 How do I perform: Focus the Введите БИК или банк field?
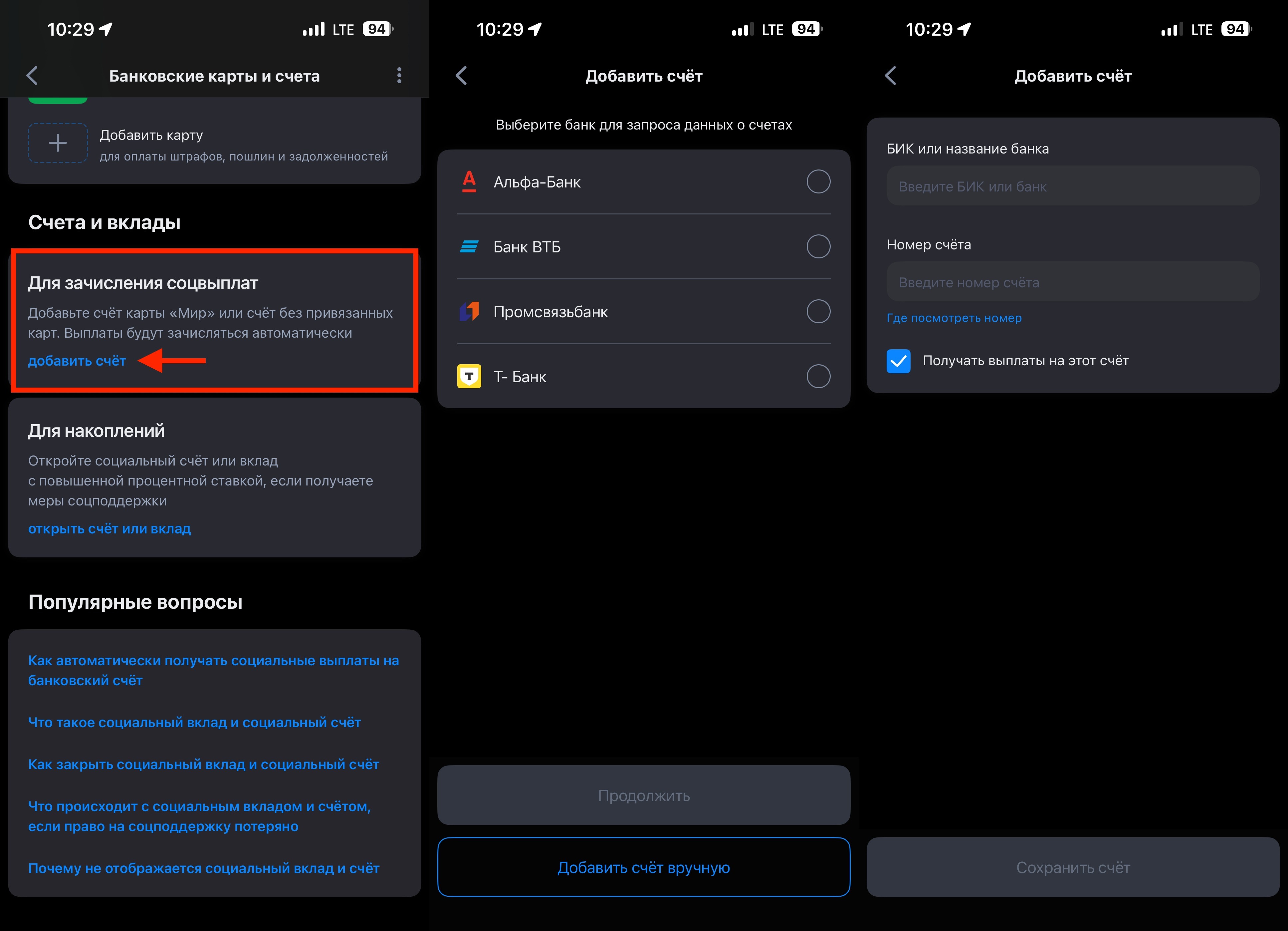1073,186
